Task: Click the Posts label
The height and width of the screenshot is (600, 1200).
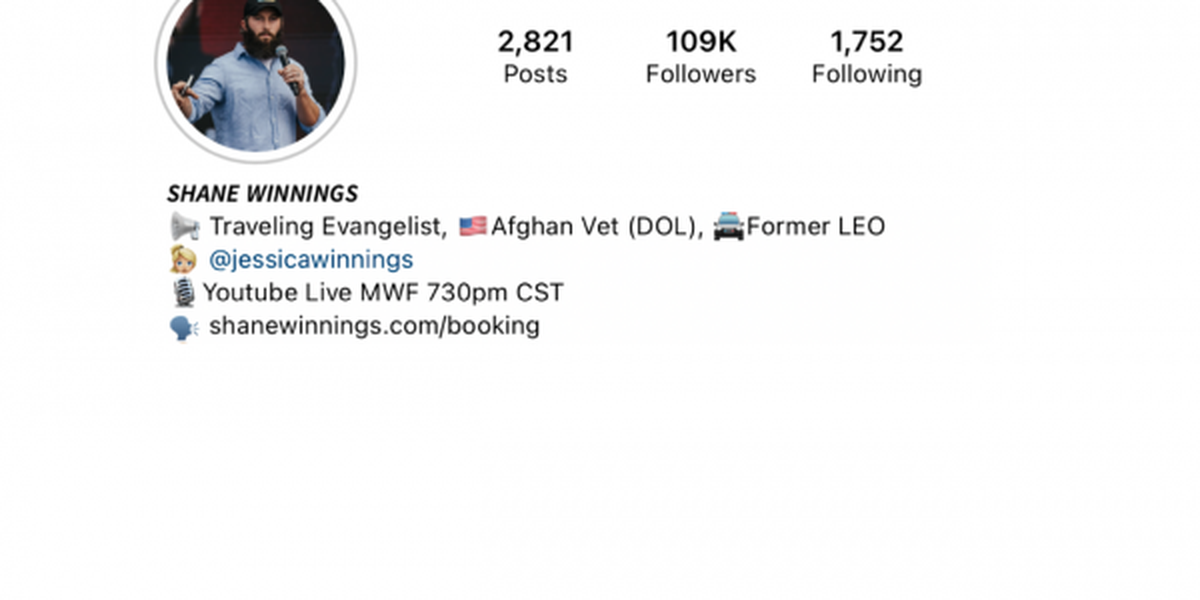Action: pyautogui.click(x=535, y=74)
